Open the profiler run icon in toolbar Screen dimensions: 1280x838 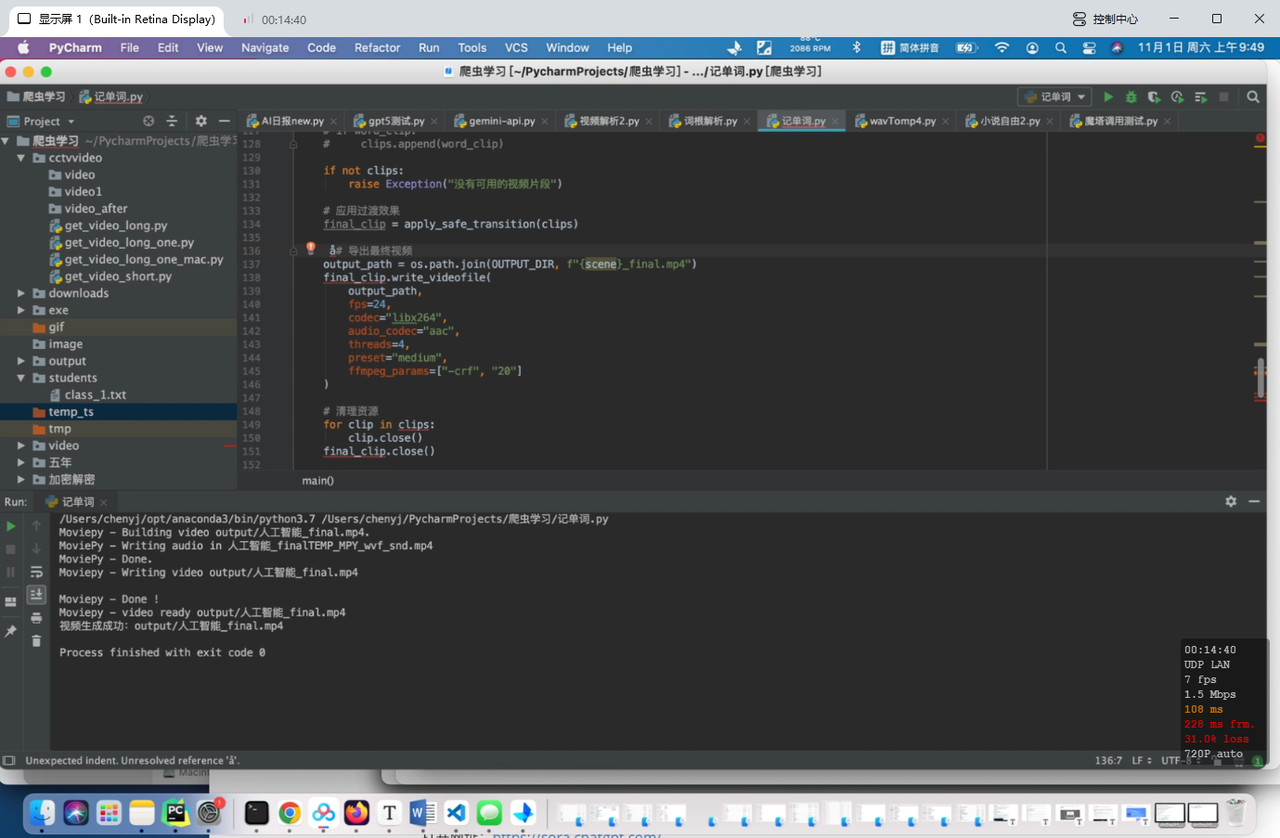tap(1177, 97)
